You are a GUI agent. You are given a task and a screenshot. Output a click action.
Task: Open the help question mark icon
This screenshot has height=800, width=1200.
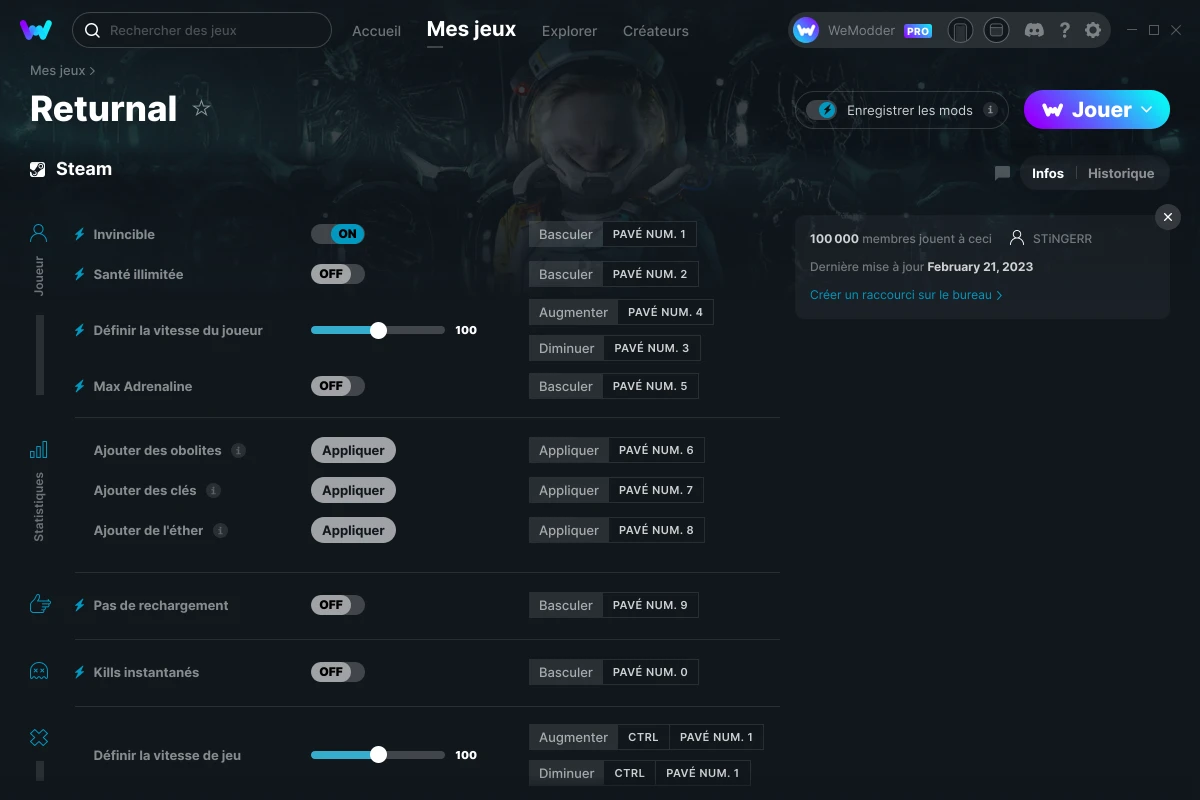pos(1064,30)
